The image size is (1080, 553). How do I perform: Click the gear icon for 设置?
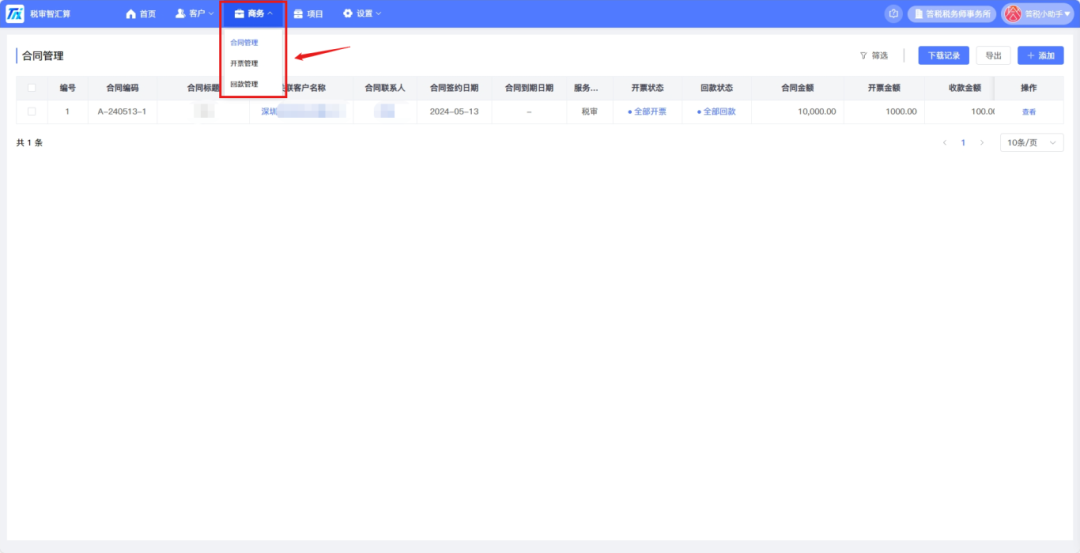pyautogui.click(x=348, y=14)
